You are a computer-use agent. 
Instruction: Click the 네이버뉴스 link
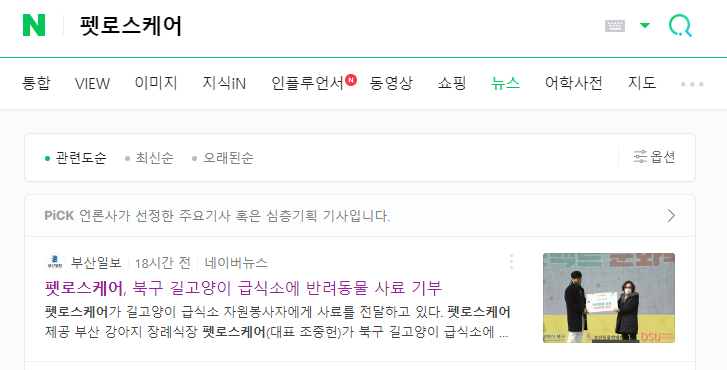coord(236,263)
